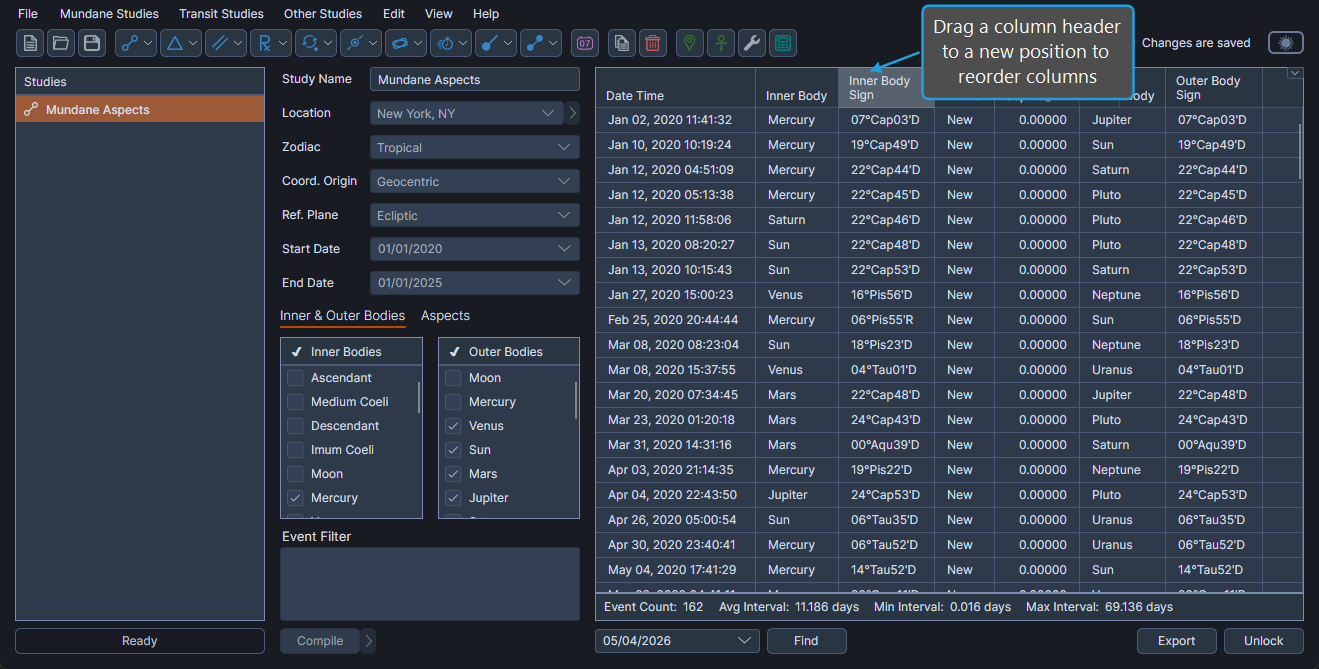This screenshot has height=669, width=1319.
Task: Open the Coord. Origin dropdown showing Geocentric
Action: tap(475, 182)
